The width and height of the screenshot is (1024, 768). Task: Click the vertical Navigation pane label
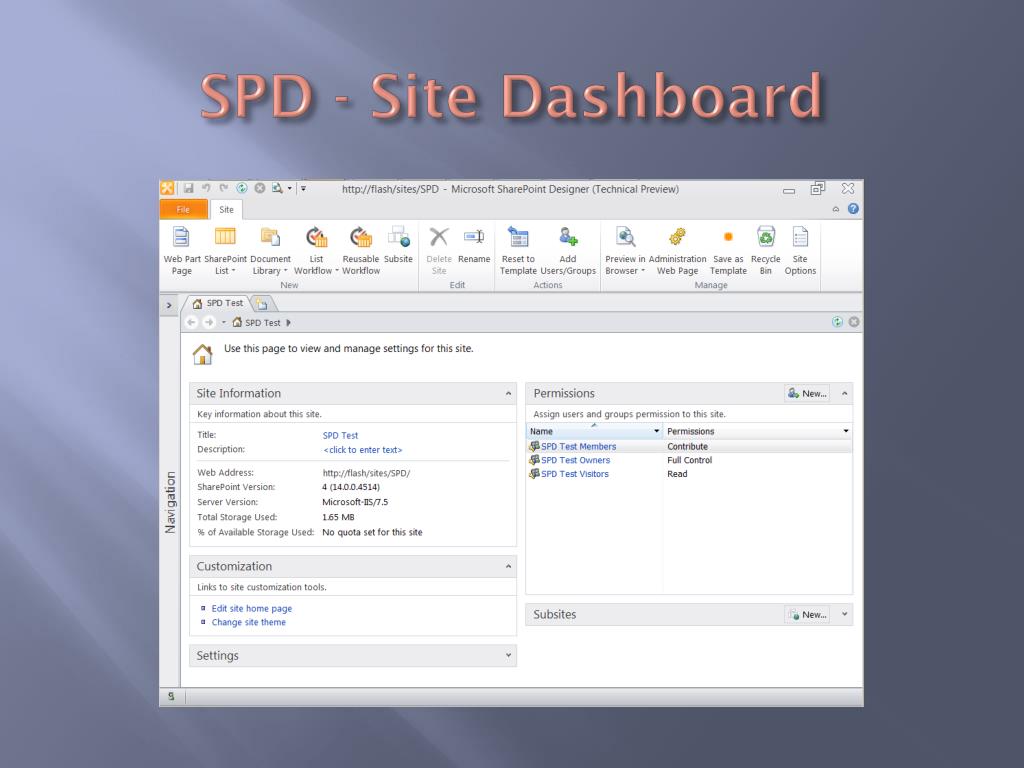point(170,502)
